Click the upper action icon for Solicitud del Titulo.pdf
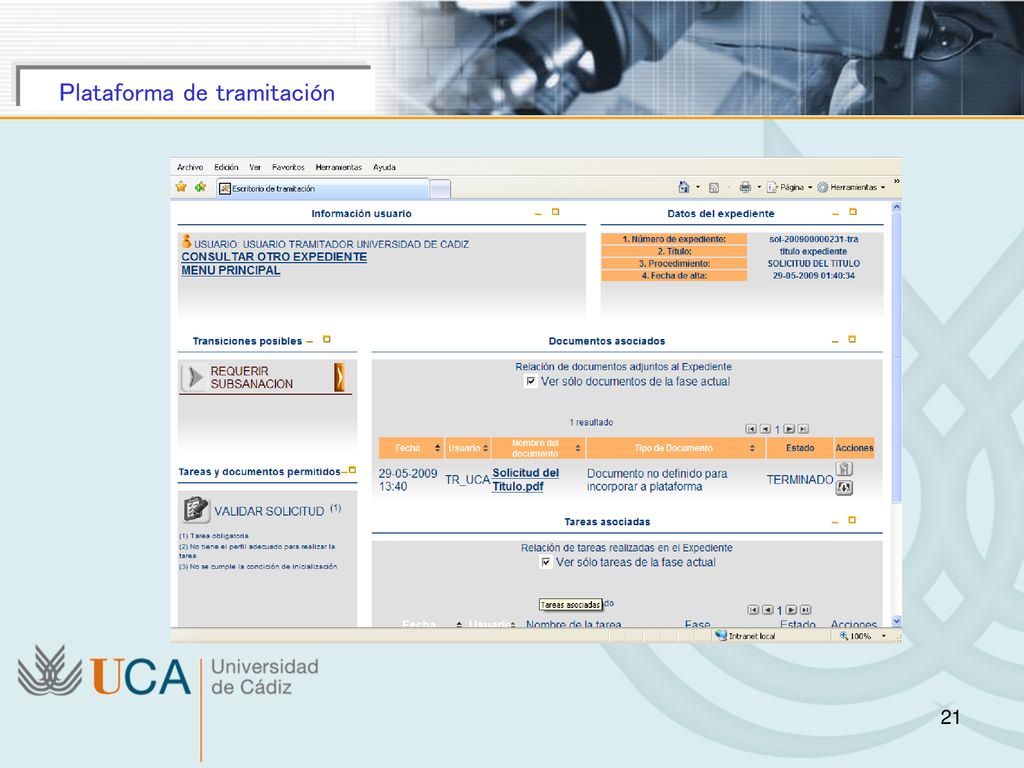Image resolution: width=1024 pixels, height=768 pixels. click(x=844, y=468)
